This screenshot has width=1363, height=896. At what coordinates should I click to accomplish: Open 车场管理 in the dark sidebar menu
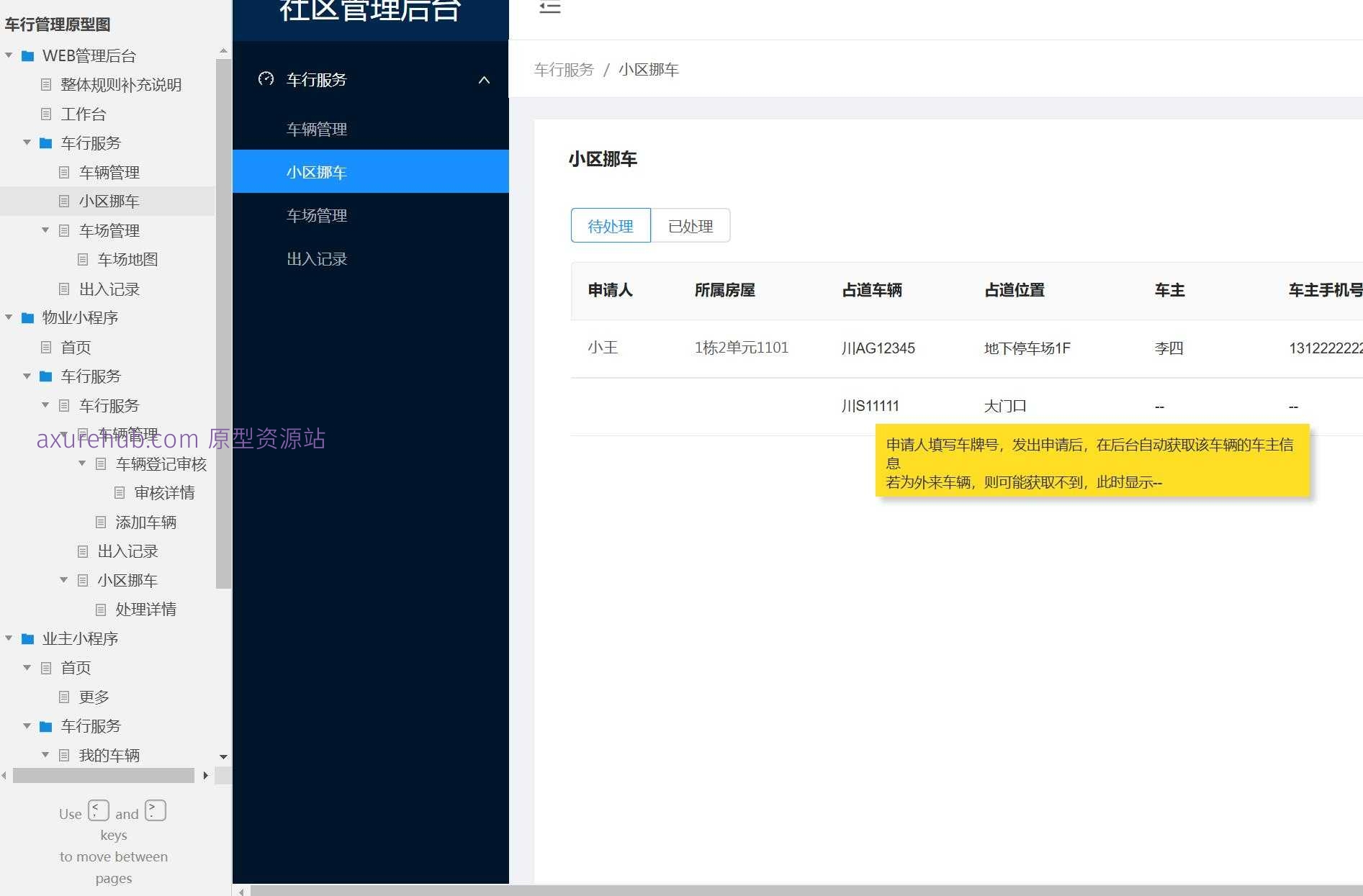coord(317,215)
